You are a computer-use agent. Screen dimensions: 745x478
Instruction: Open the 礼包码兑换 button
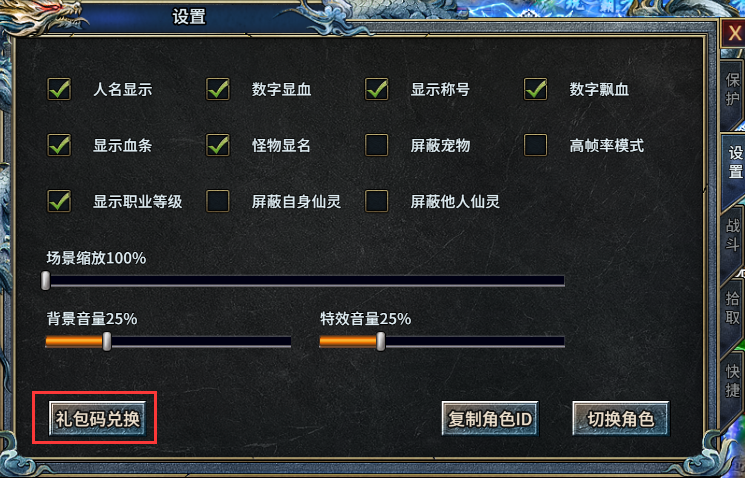pyautogui.click(x=97, y=419)
